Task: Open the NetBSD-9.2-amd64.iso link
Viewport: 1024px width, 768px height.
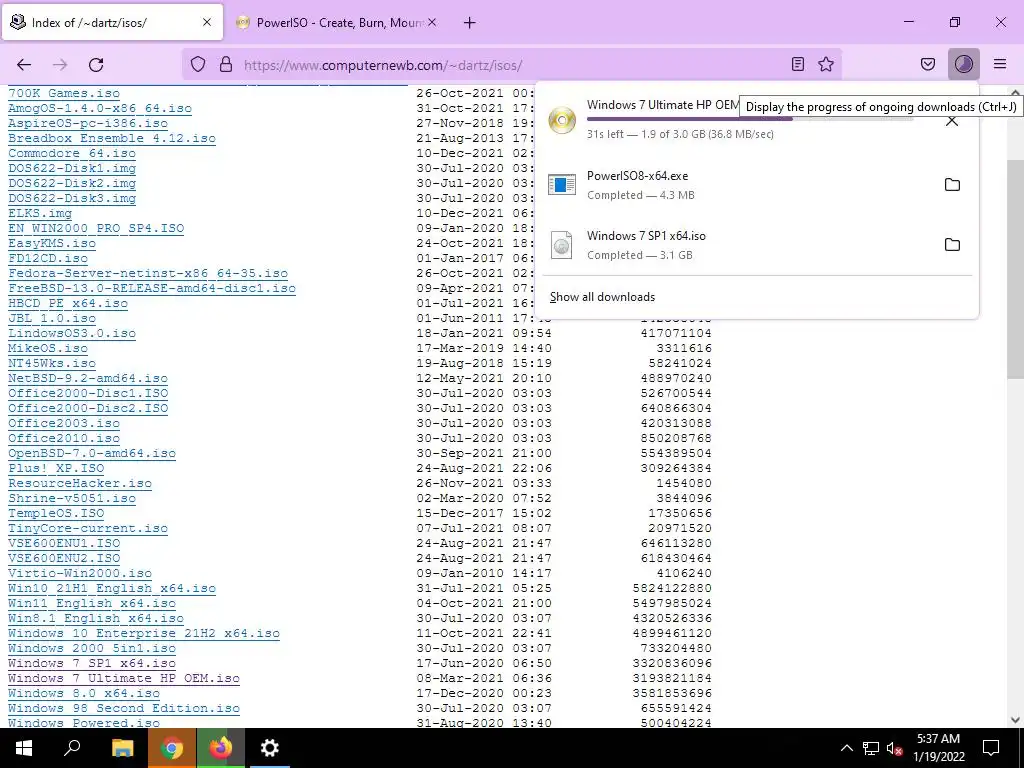Action: pyautogui.click(x=88, y=378)
